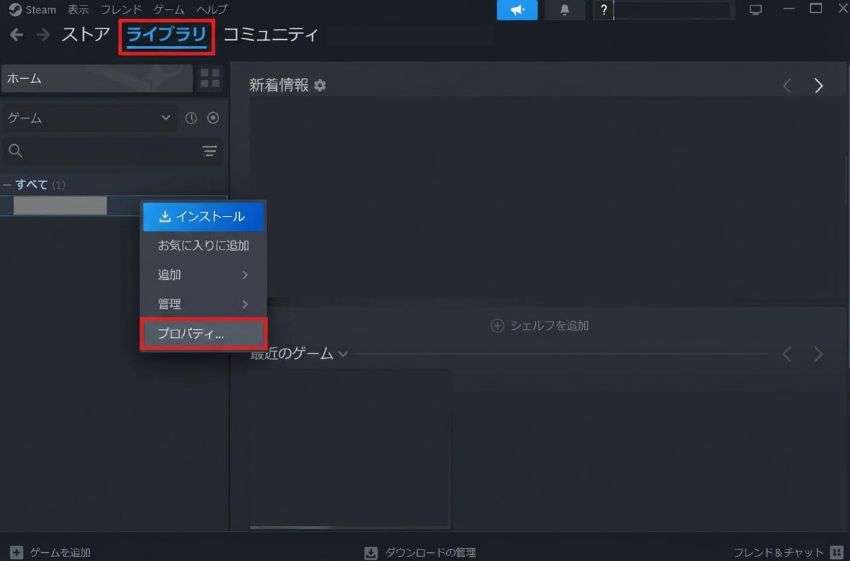
Task: Click シェルフを追加 button
Action: [x=539, y=326]
